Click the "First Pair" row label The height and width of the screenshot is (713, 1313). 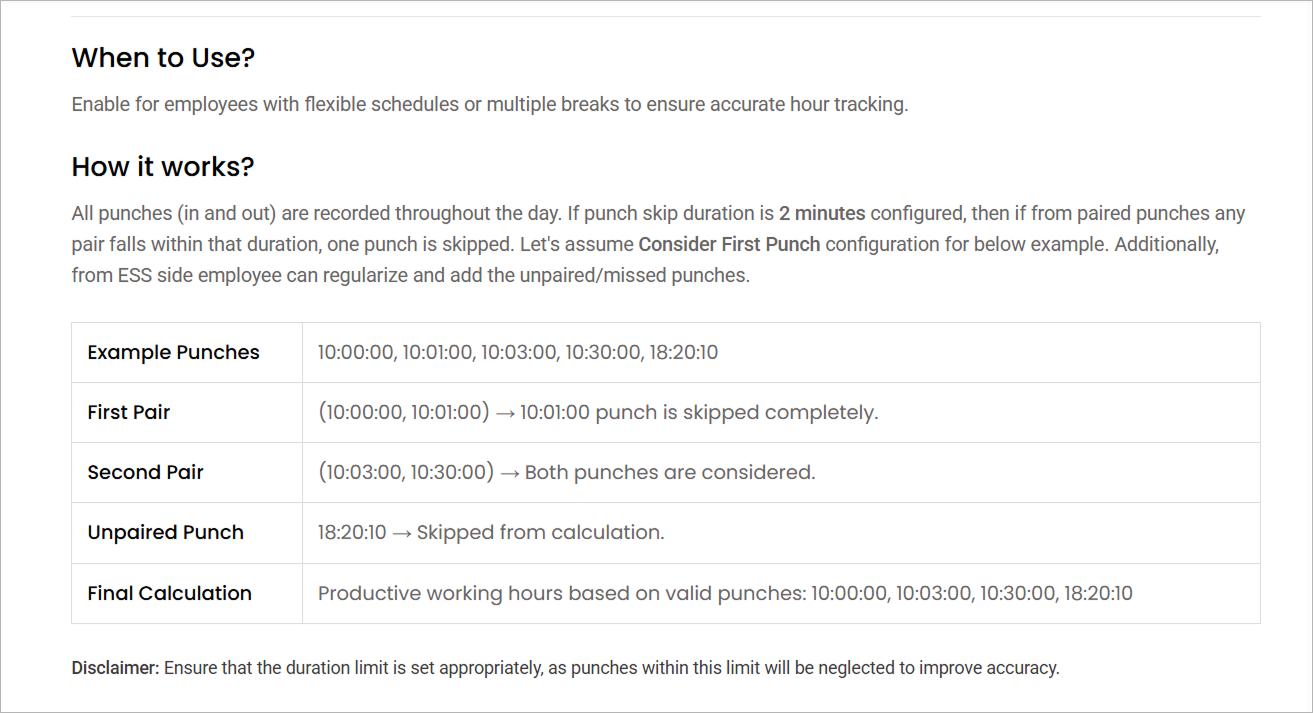coord(128,412)
